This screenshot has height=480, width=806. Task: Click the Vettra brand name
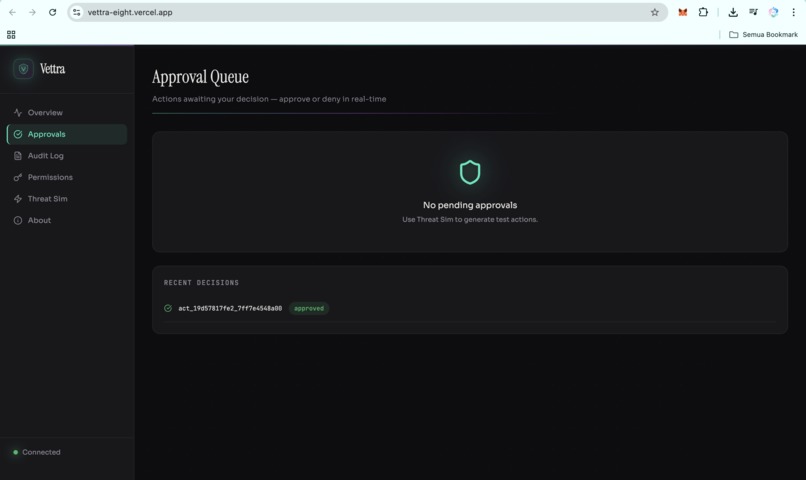pos(52,69)
